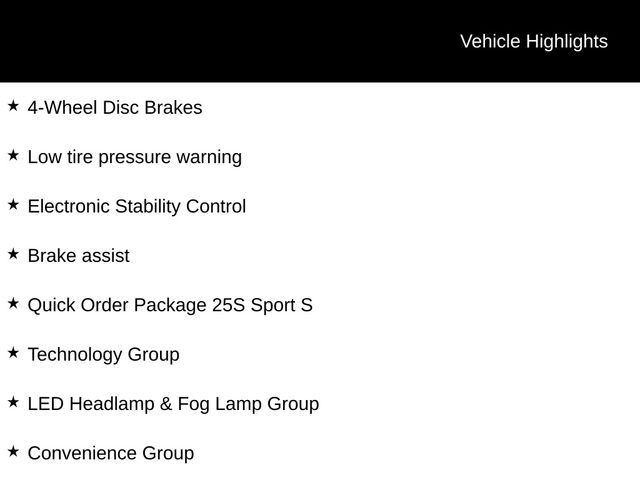
Task: Click the star icon beside Brake assist
Action: click(13, 254)
